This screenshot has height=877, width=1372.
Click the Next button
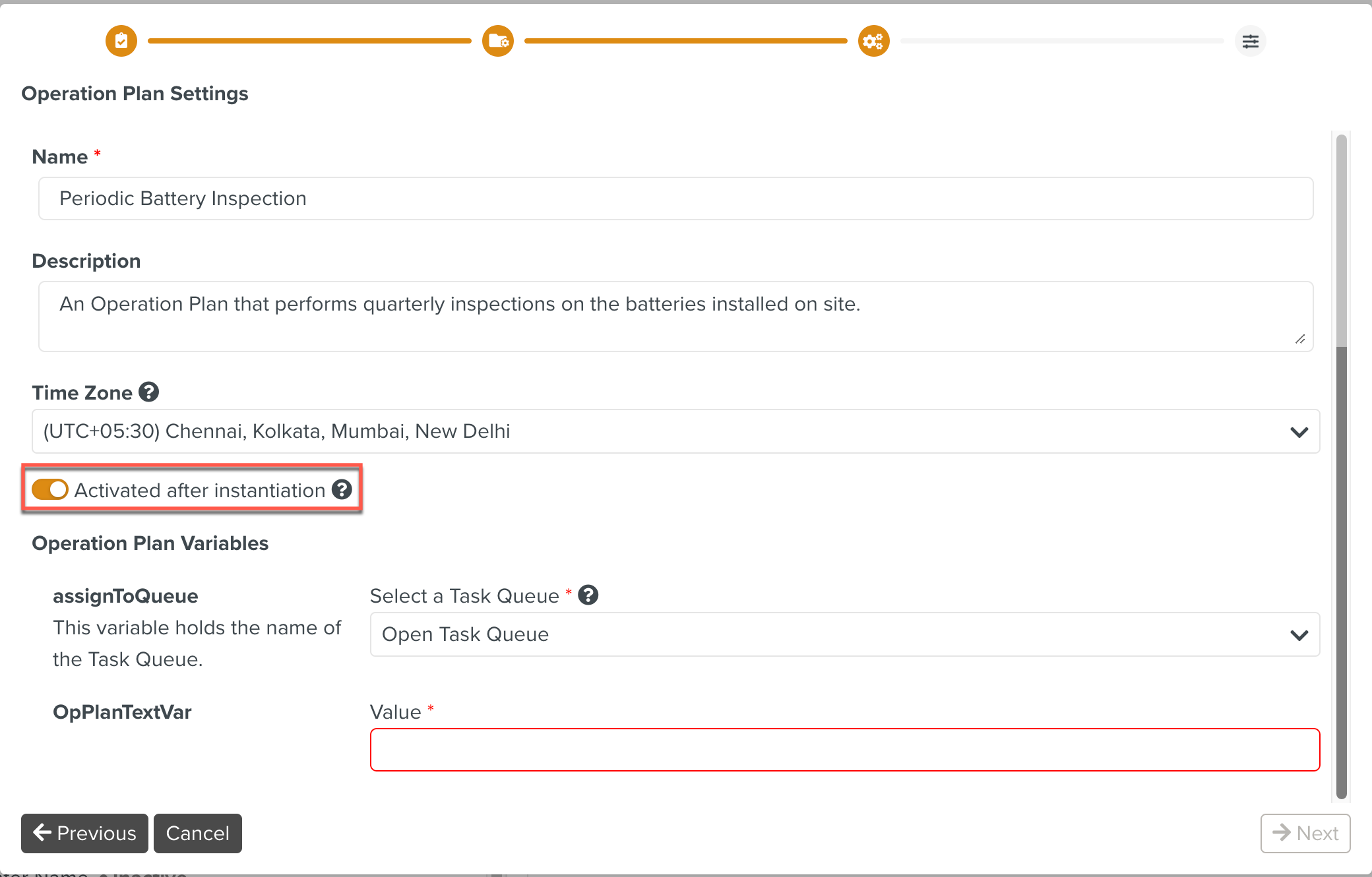point(1305,833)
